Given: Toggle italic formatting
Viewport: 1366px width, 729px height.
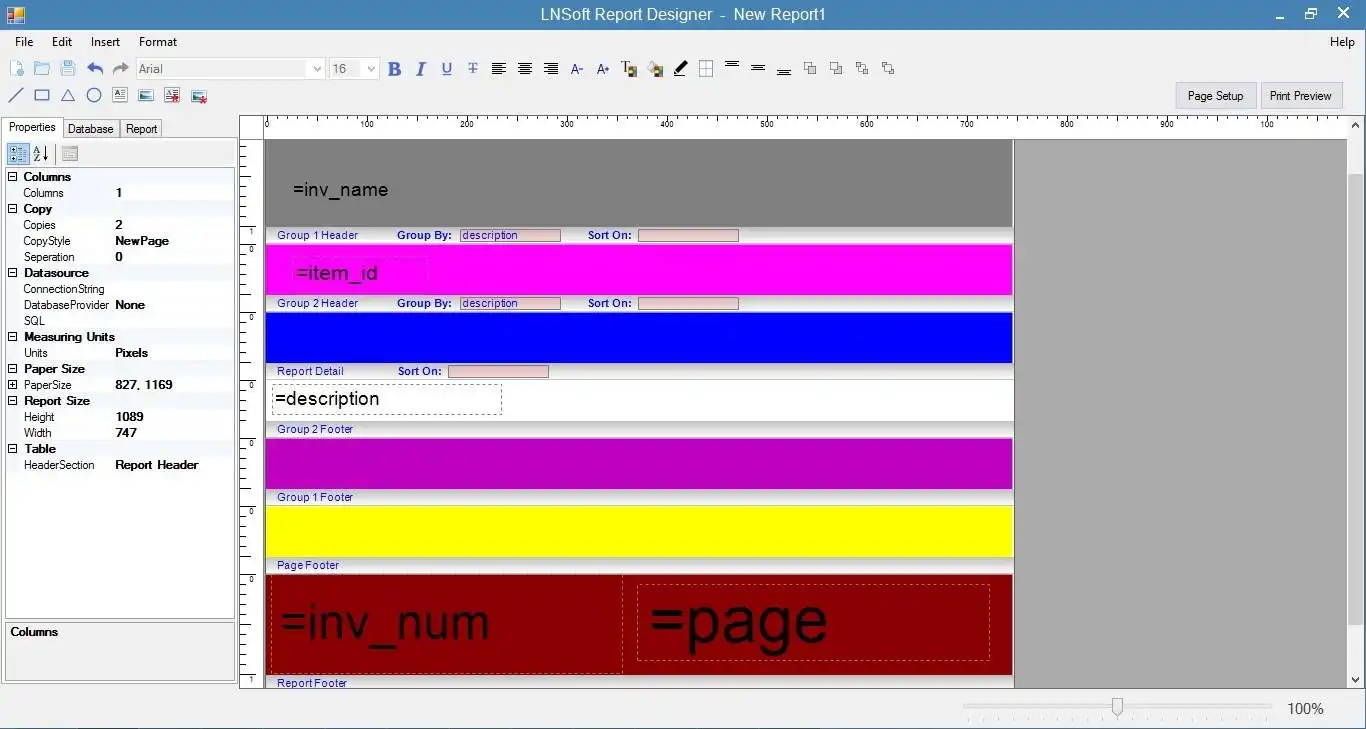Looking at the screenshot, I should (x=420, y=69).
